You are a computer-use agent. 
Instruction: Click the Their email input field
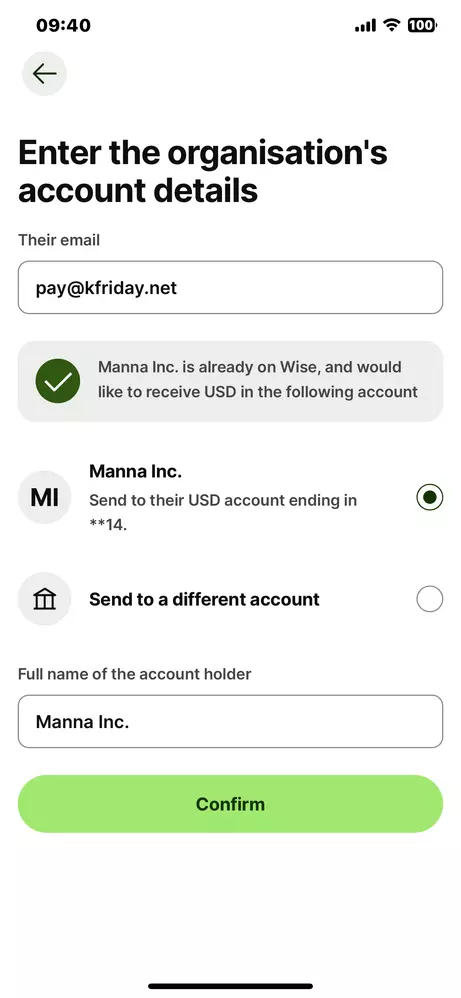[230, 287]
